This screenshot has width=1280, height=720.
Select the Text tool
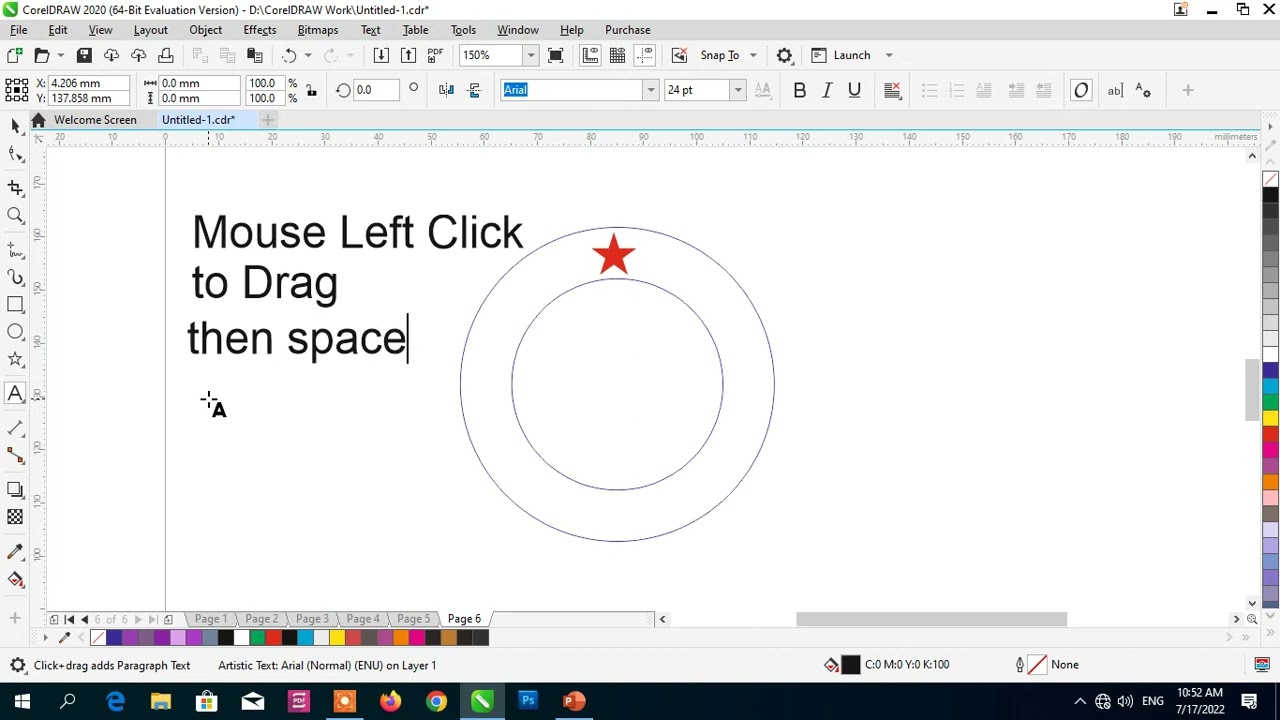(15, 394)
